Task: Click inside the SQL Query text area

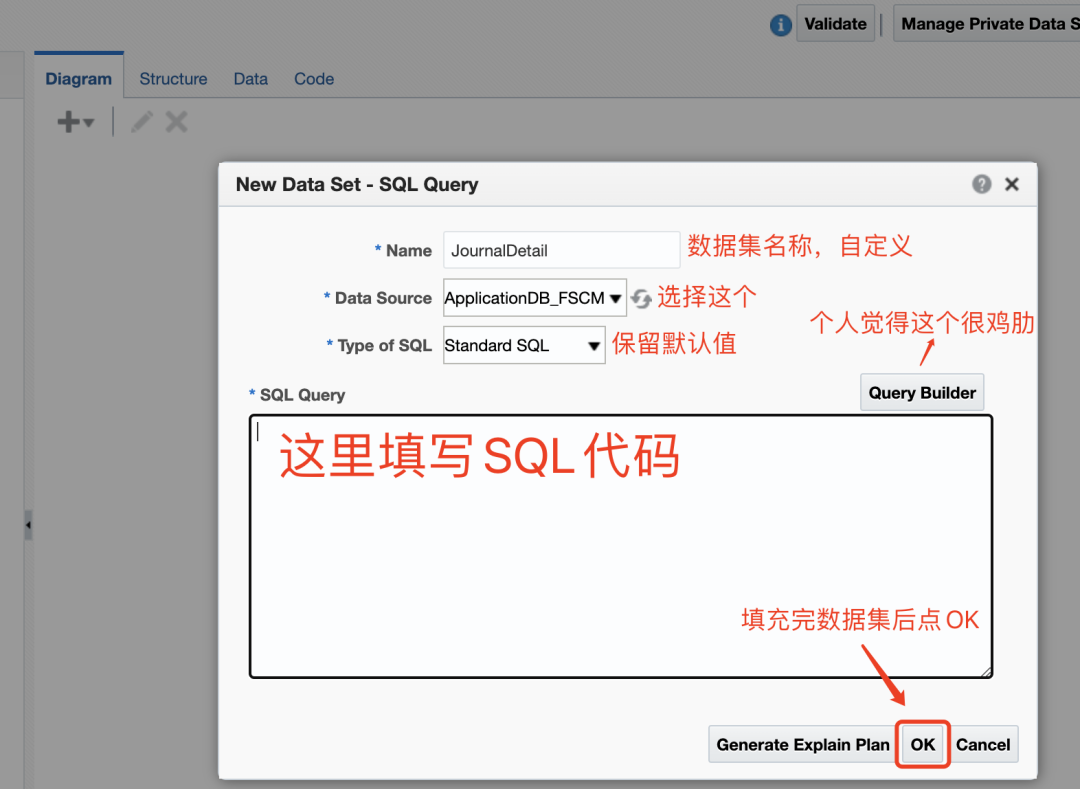Action: click(x=621, y=547)
